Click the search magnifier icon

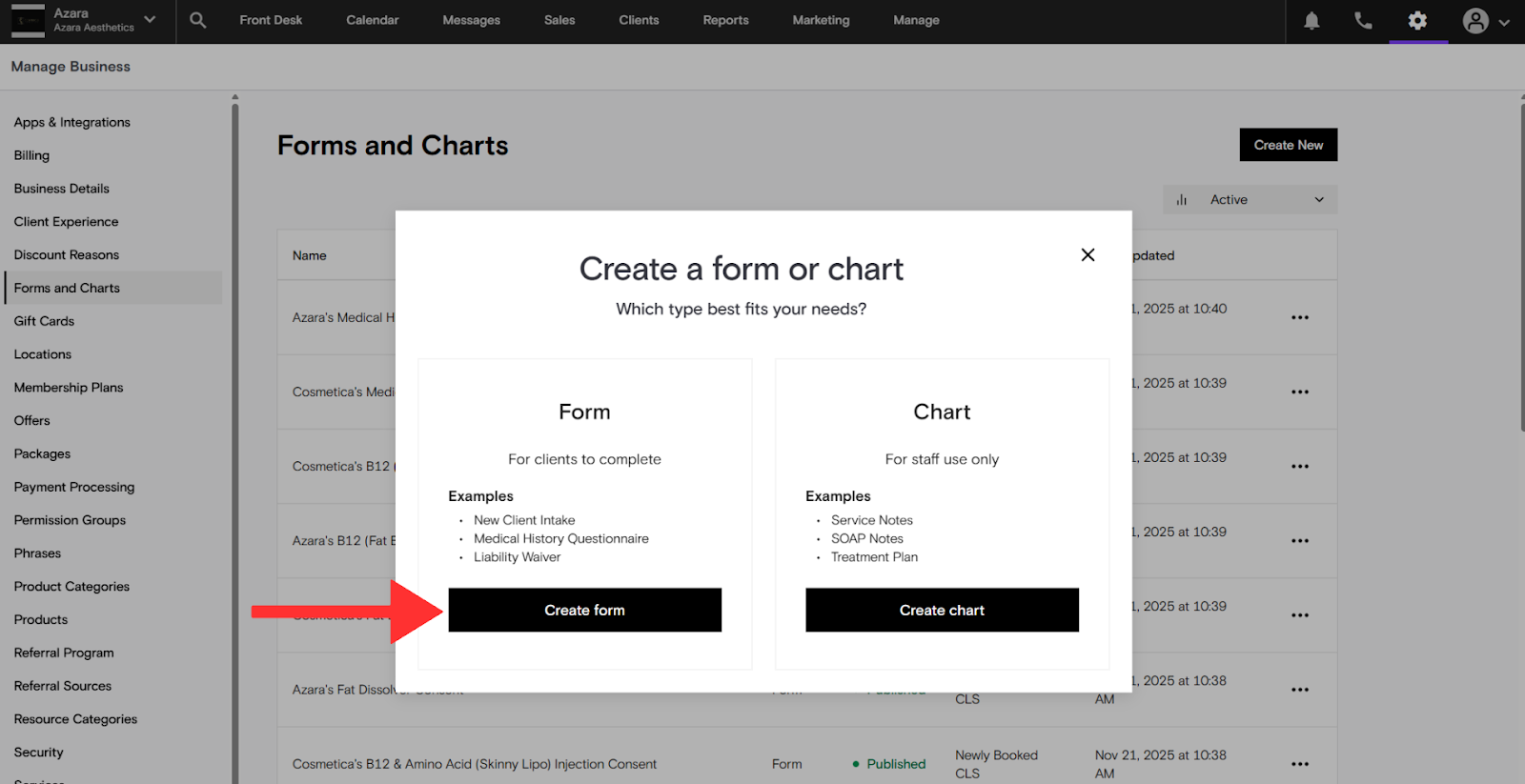point(197,20)
